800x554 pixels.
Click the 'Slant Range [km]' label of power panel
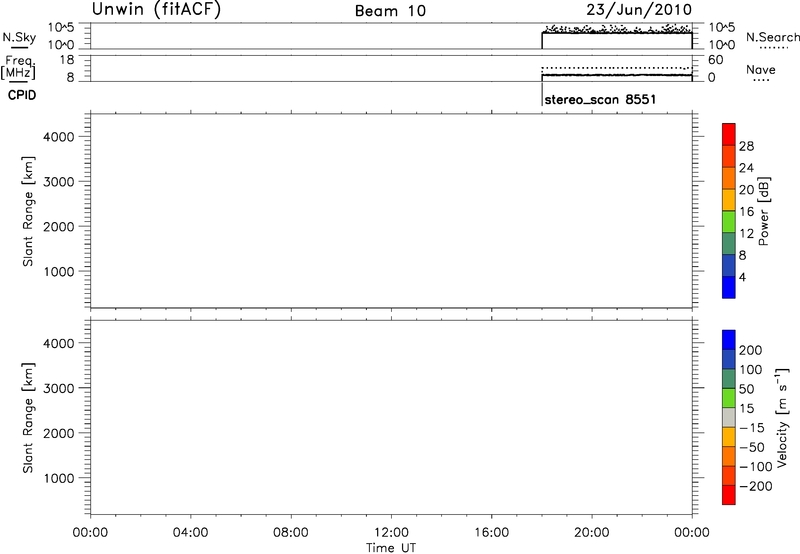[x=28, y=211]
